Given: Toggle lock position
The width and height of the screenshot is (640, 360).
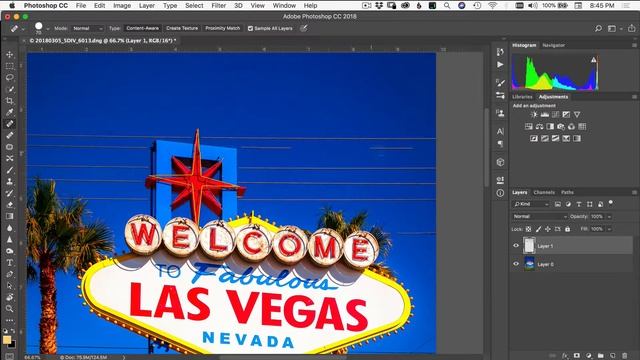Looking at the screenshot, I should click(x=548, y=229).
